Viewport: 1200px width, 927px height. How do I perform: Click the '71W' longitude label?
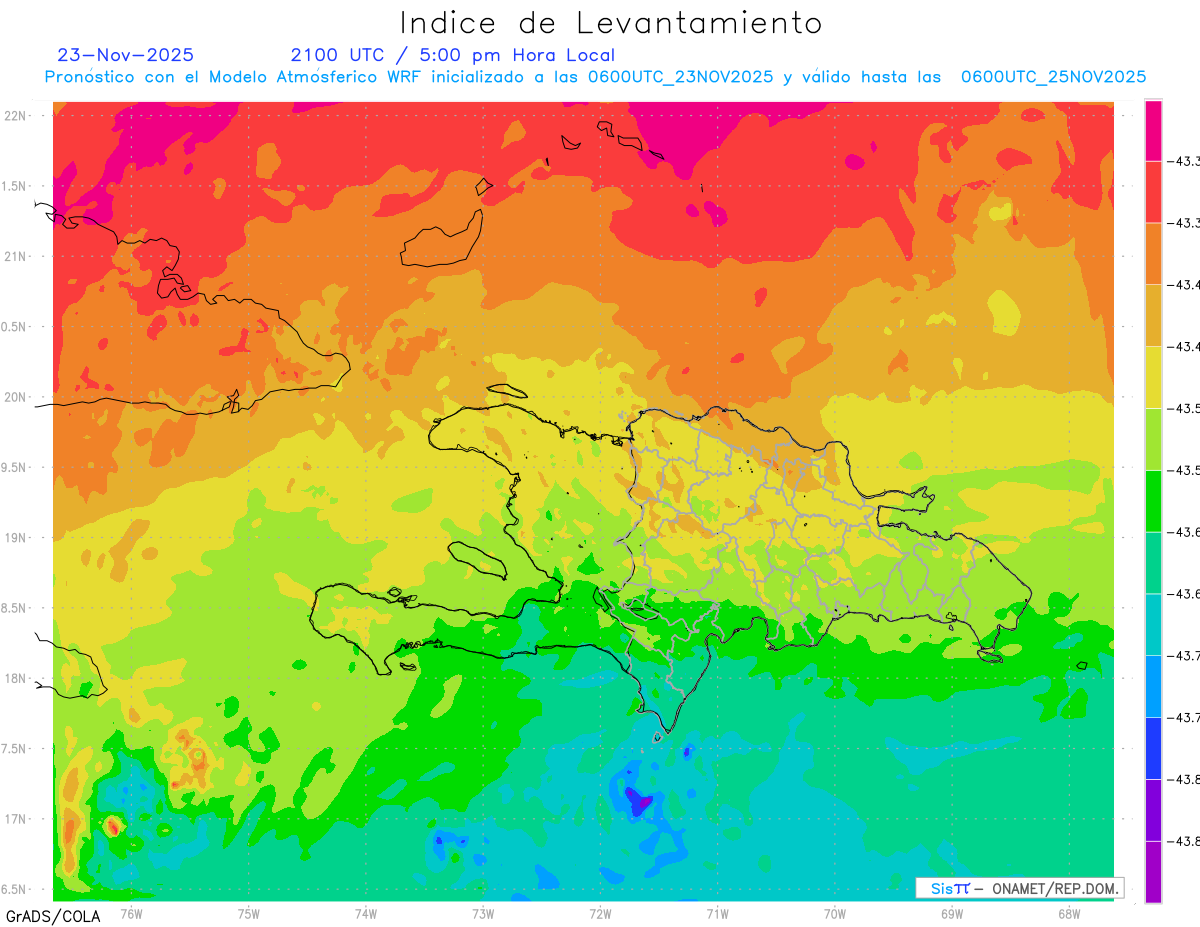point(717,913)
